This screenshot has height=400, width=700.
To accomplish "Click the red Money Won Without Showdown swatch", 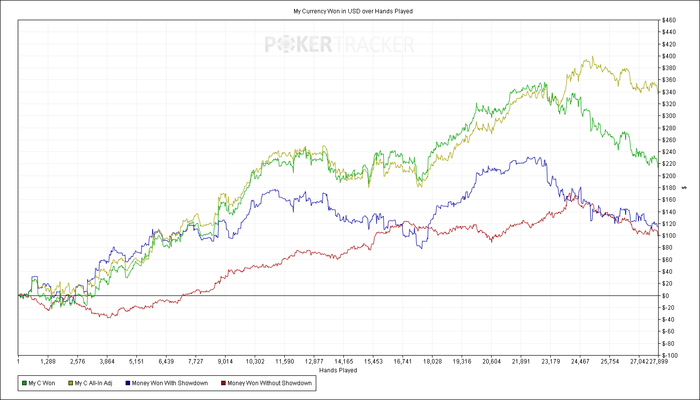I will (x=224, y=383).
